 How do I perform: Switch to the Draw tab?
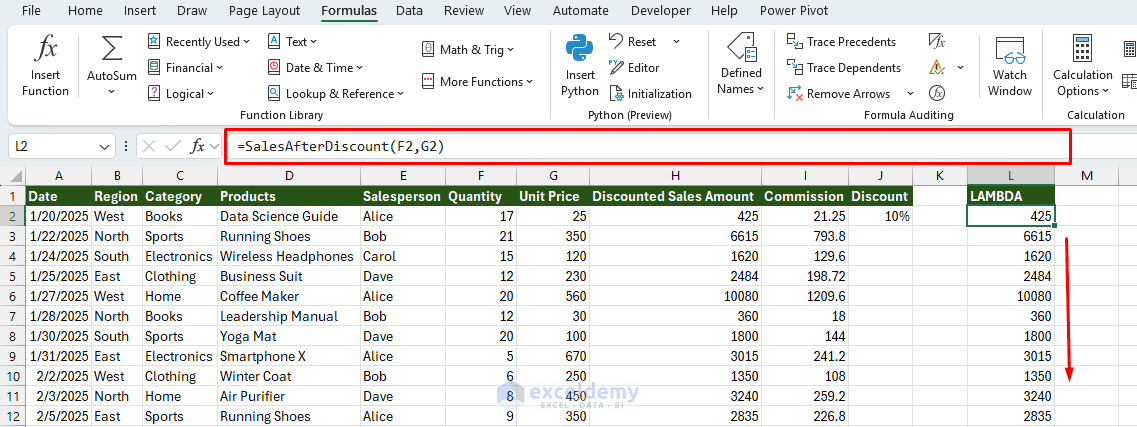(x=192, y=11)
